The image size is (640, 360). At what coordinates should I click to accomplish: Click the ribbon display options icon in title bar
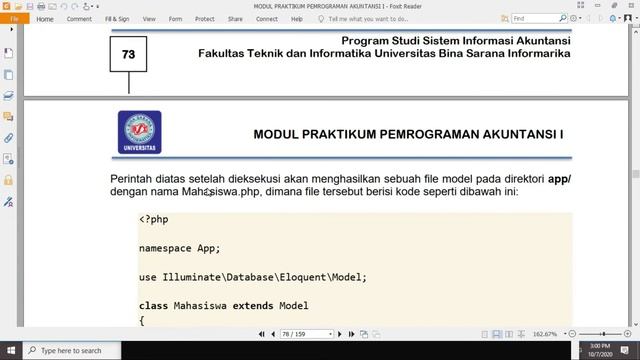pos(580,5)
